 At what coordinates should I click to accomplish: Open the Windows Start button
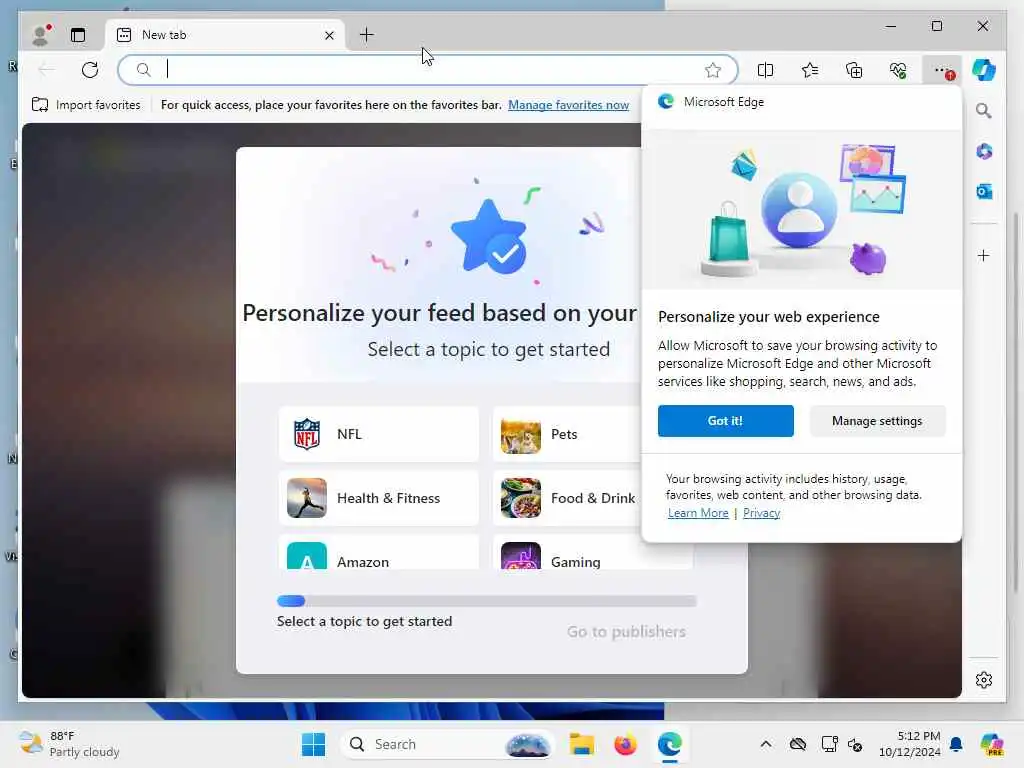(x=313, y=744)
